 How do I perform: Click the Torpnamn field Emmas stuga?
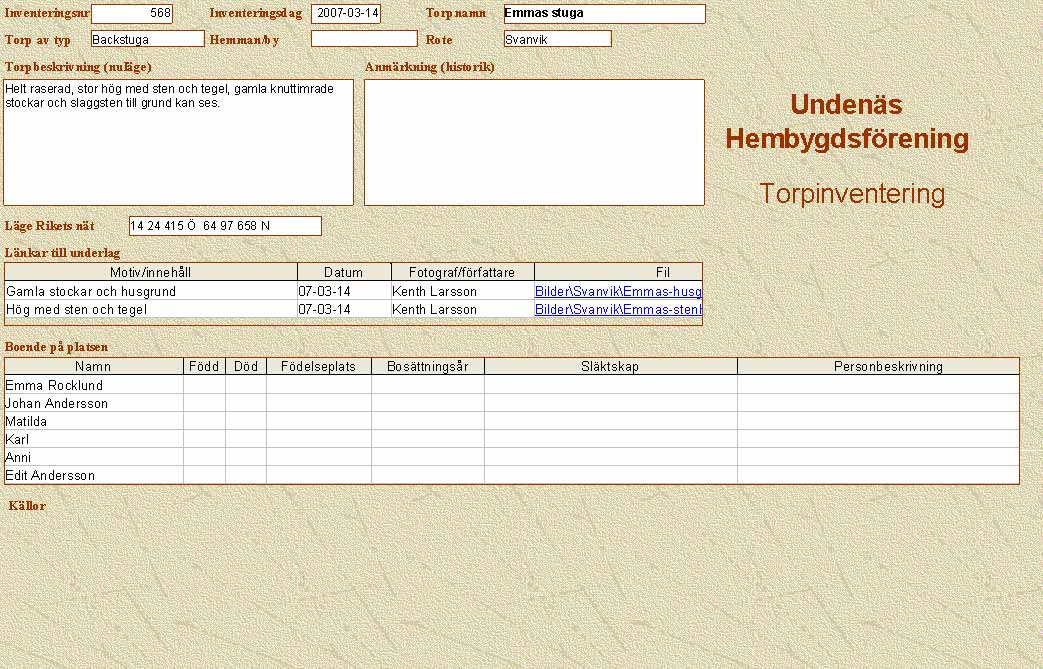604,14
